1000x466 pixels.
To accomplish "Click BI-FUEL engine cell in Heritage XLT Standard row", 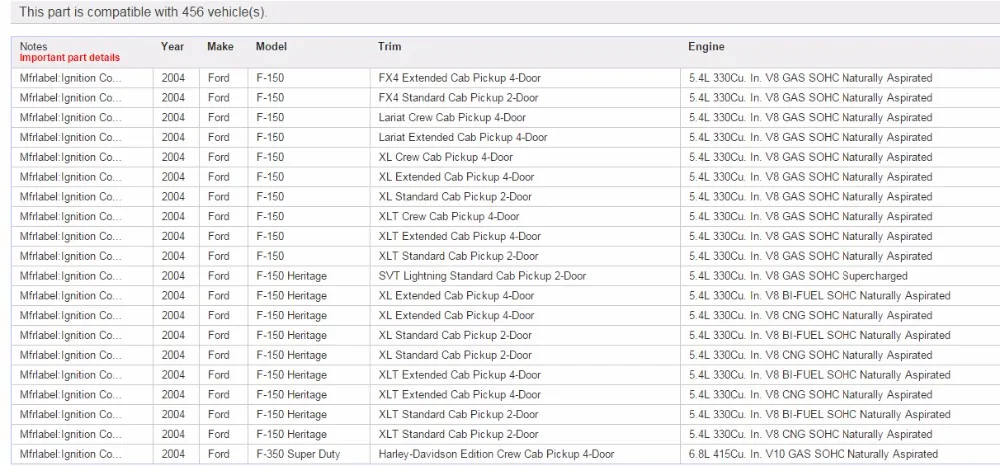I will point(820,414).
